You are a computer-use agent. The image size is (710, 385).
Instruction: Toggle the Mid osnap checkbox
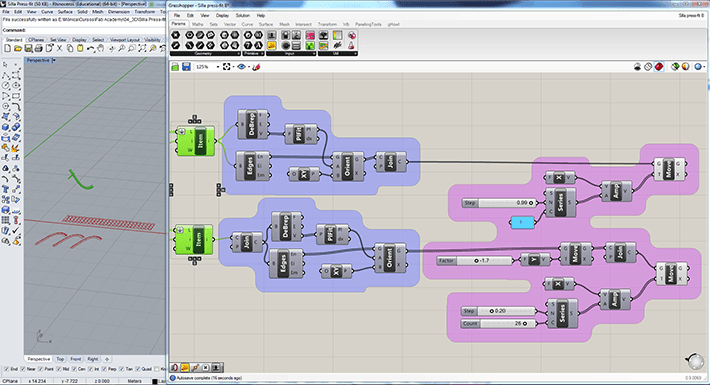(58, 369)
